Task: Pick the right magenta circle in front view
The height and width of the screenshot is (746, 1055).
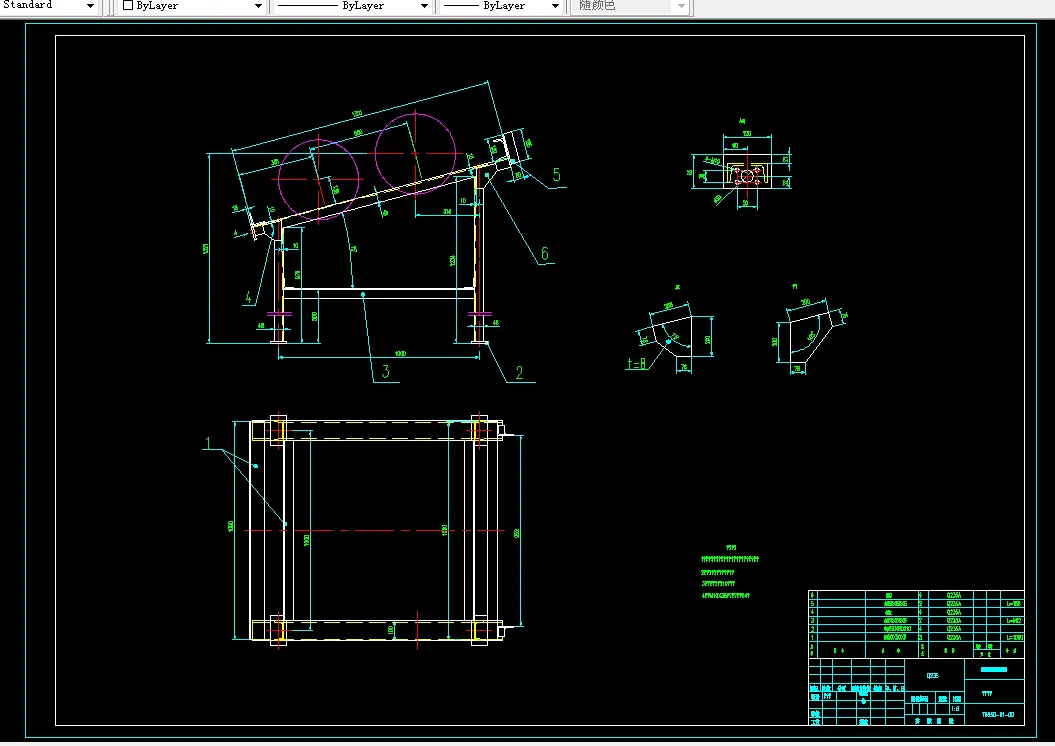Action: click(415, 153)
